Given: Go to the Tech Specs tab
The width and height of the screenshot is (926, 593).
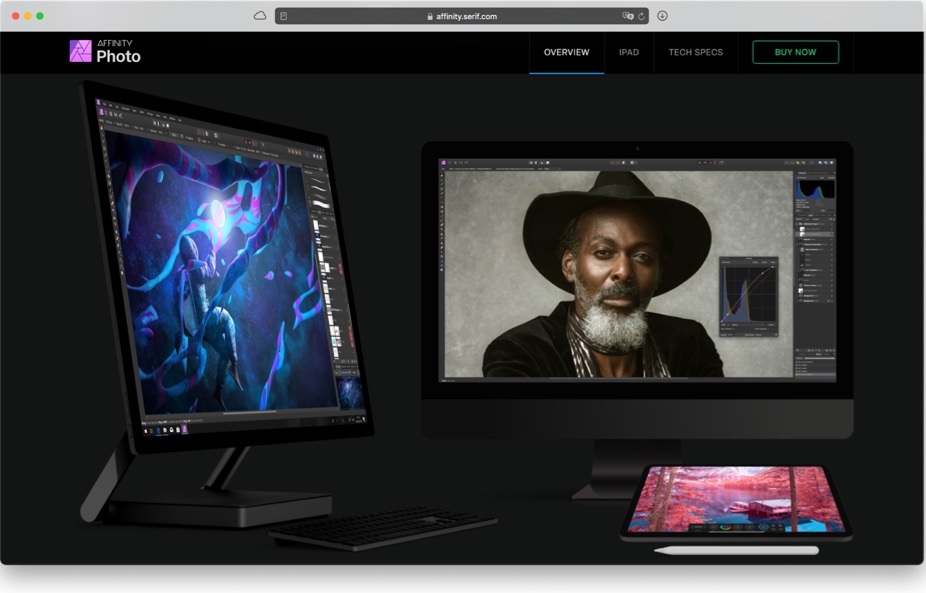Looking at the screenshot, I should pos(695,52).
